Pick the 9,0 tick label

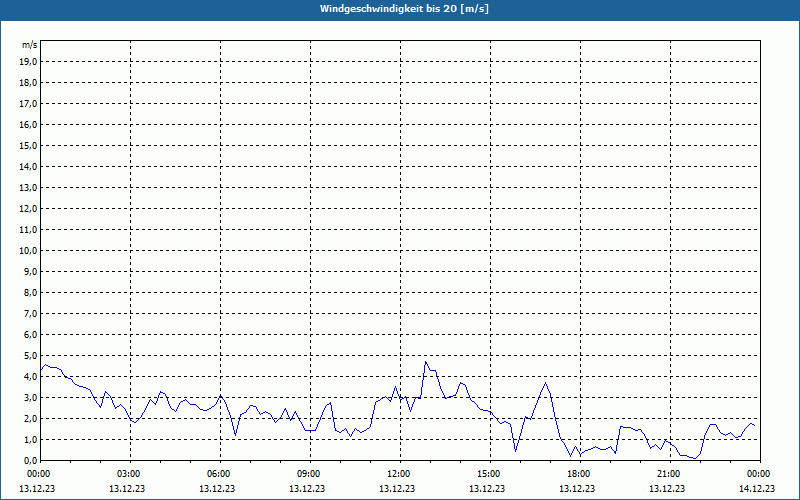[30, 271]
